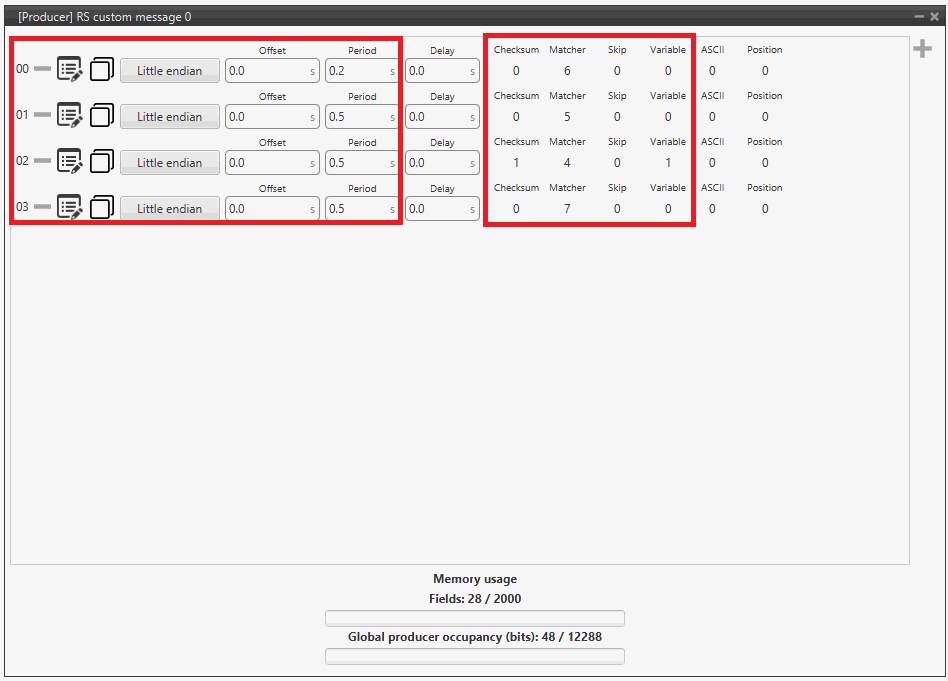Toggle Little endian button in row 01

click(x=169, y=117)
